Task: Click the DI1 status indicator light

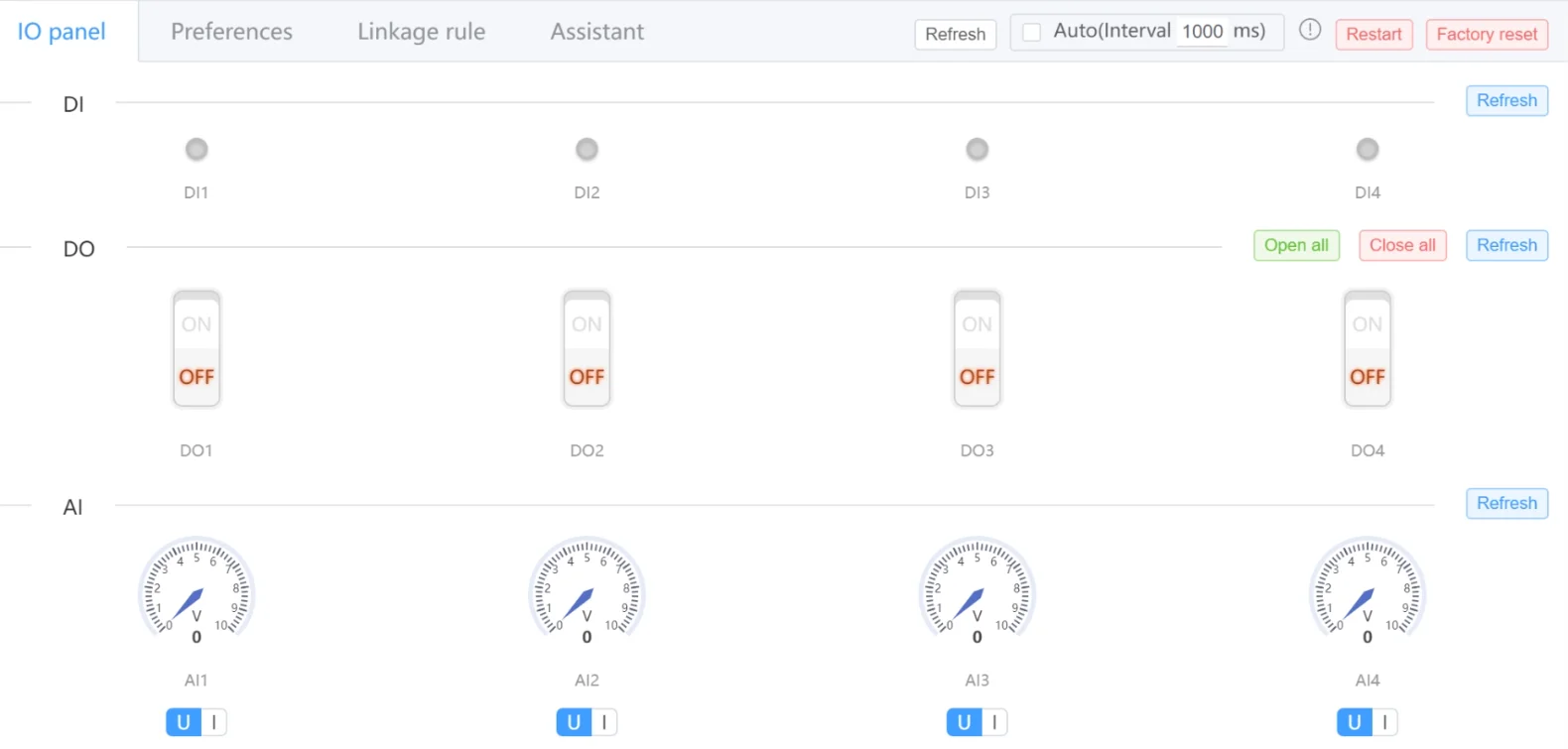Action: click(196, 149)
